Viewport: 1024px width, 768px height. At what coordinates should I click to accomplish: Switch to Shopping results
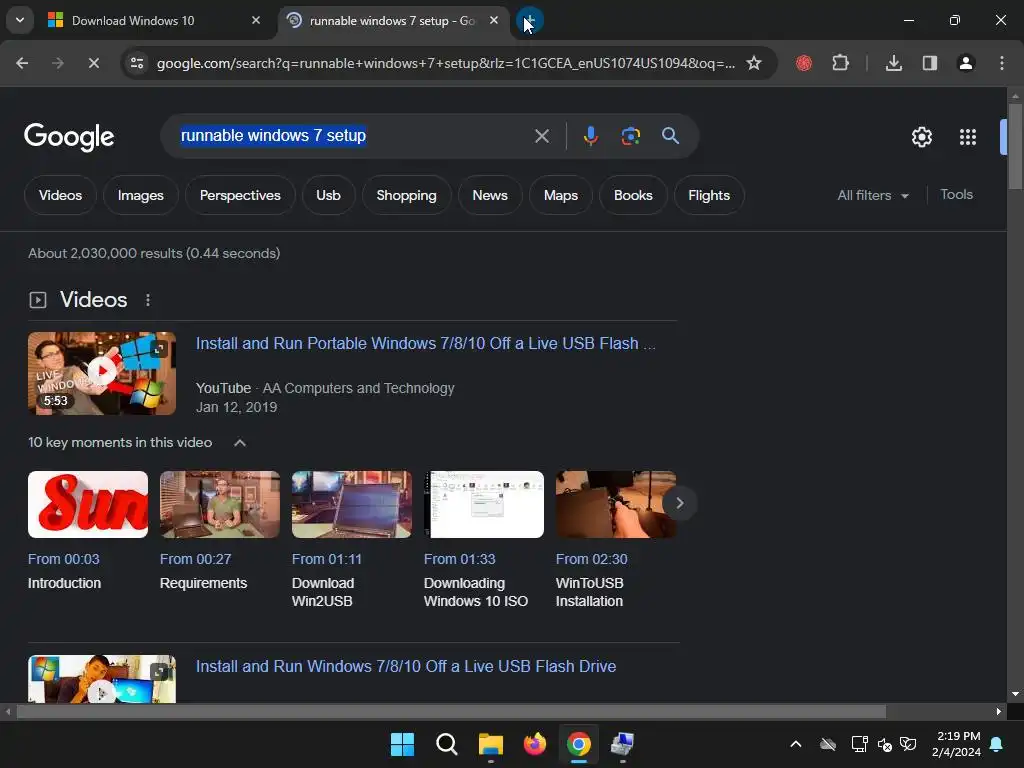pos(406,195)
